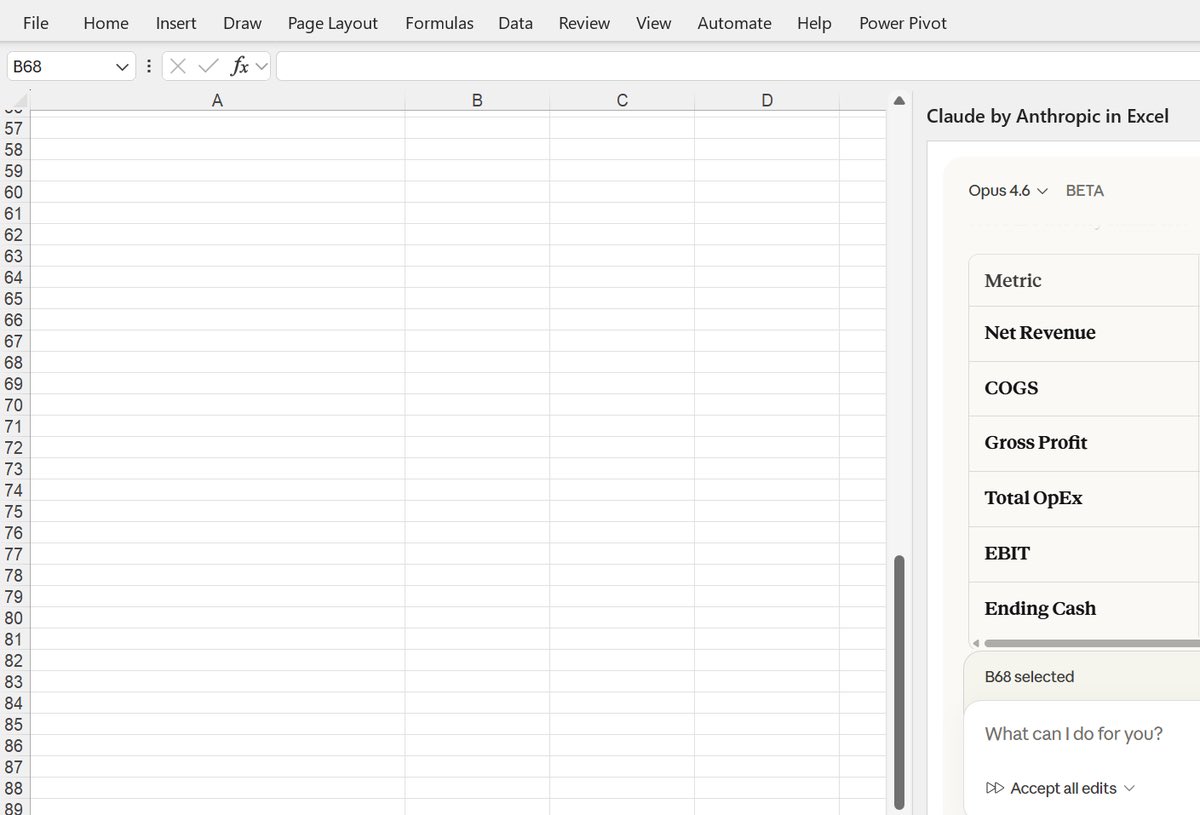Open the Power Pivot tab

(903, 22)
